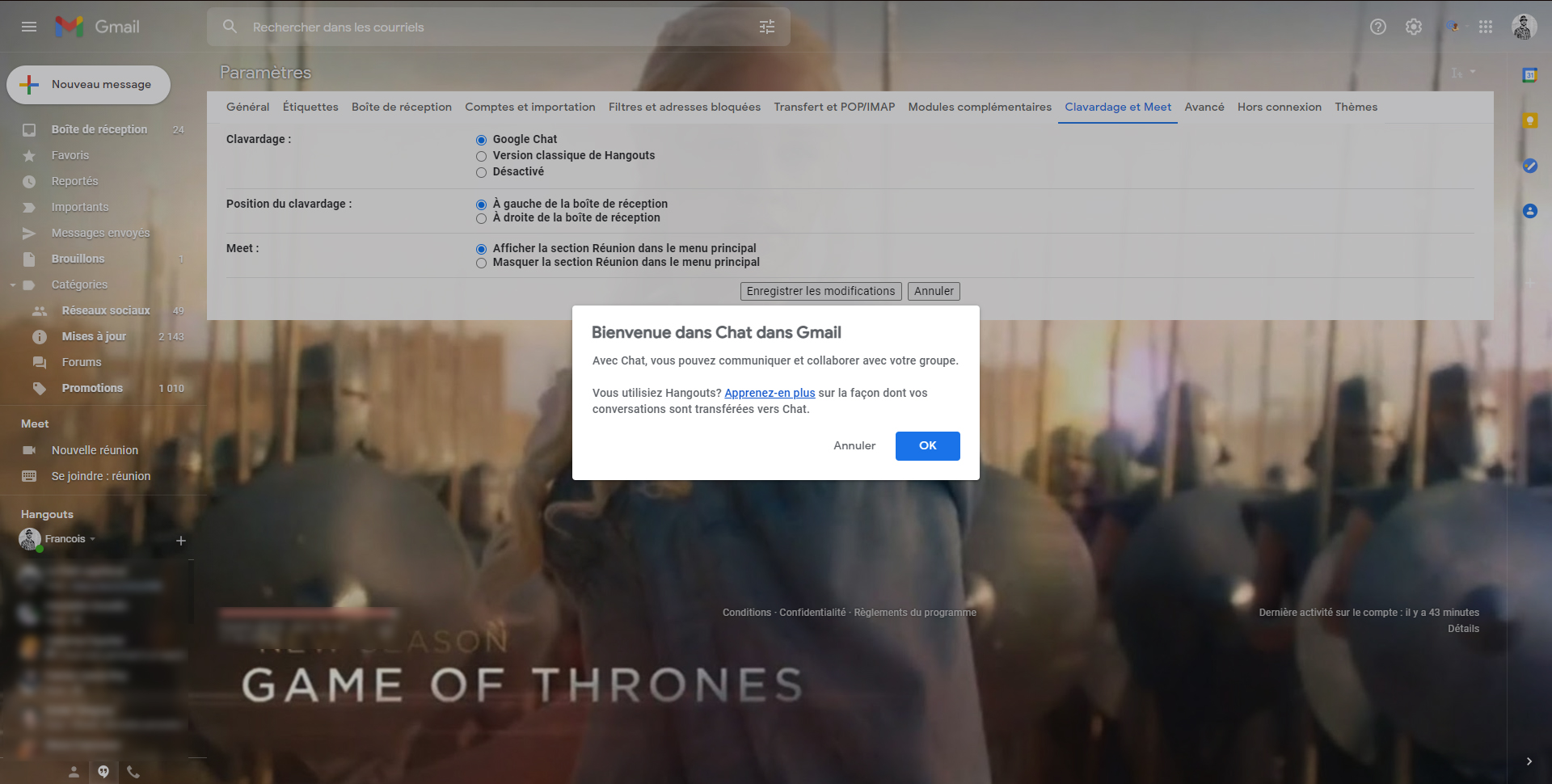Open the Hors connexion tab
Image resolution: width=1552 pixels, height=784 pixels.
click(1280, 107)
